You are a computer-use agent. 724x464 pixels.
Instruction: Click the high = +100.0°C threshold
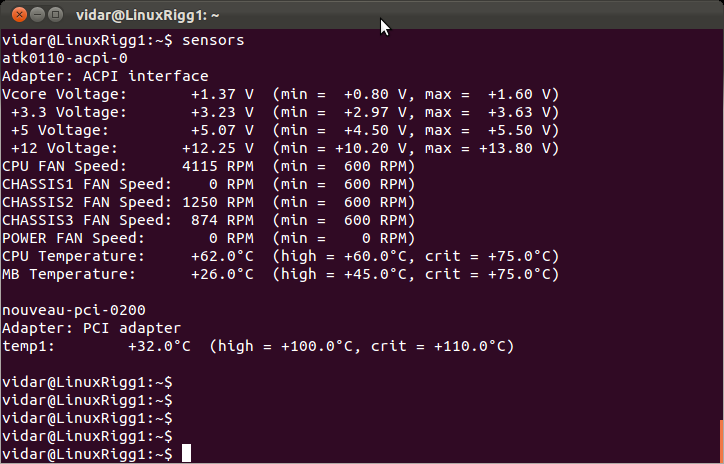[x=285, y=346]
